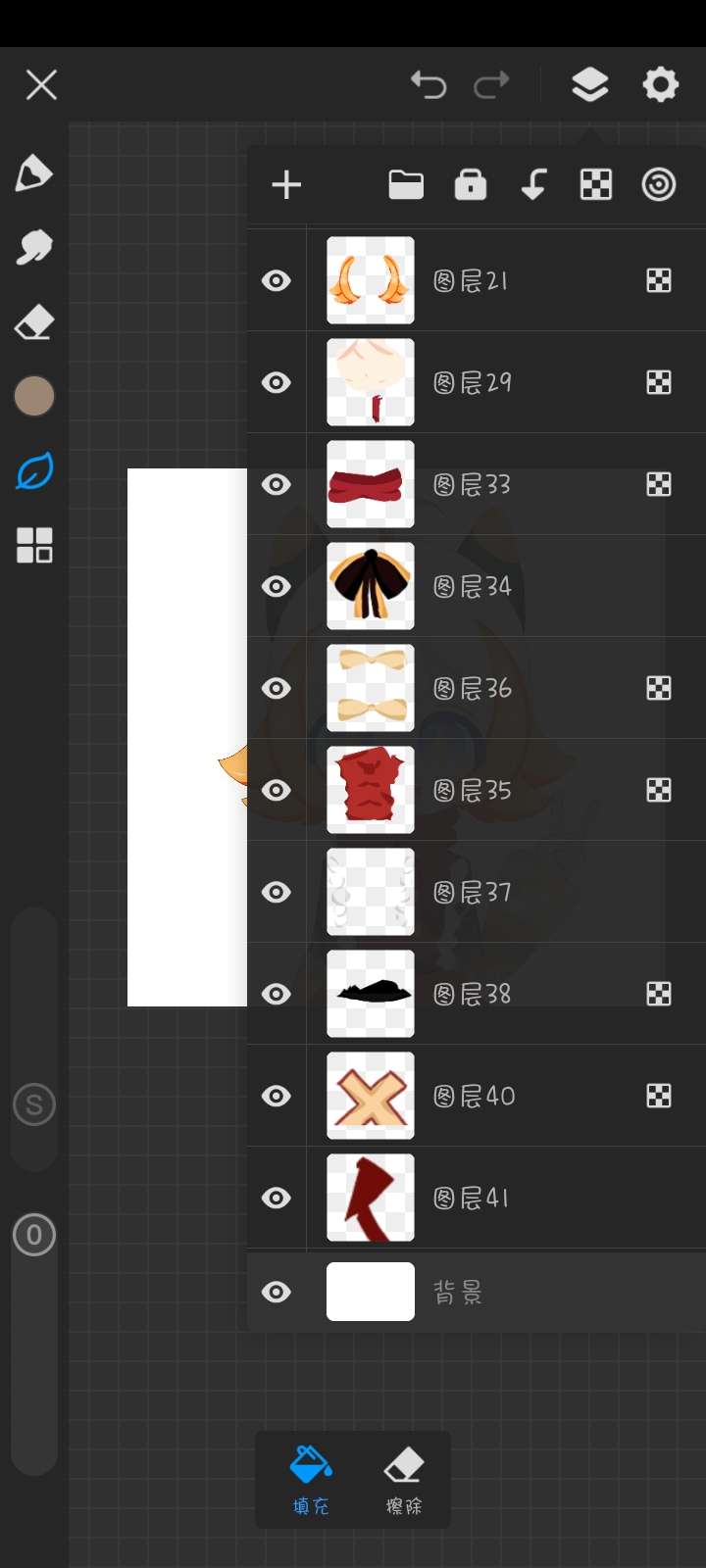706x1568 pixels.
Task: Switch to the 擦除 erase mode
Action: click(404, 1480)
